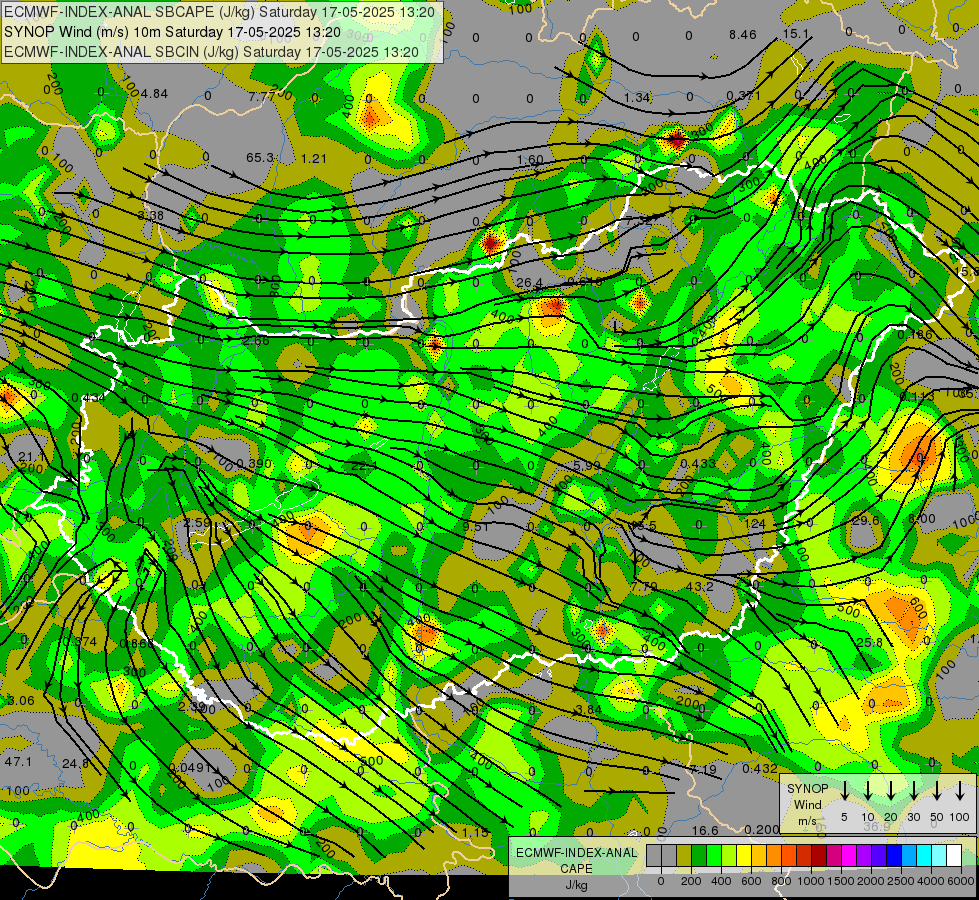The image size is (979, 900).
Task: Pick the white swatch above 6000
Action: coord(953,856)
